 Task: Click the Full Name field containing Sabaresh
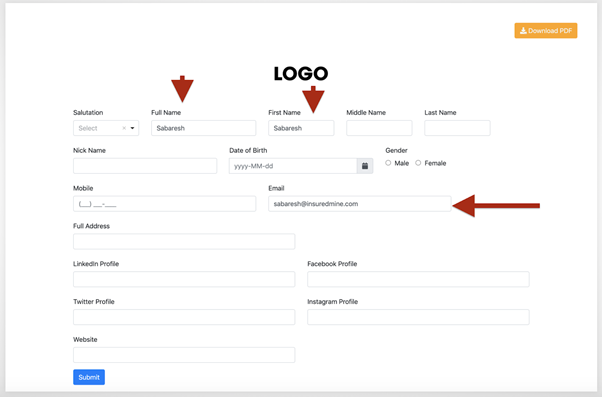[x=203, y=128]
